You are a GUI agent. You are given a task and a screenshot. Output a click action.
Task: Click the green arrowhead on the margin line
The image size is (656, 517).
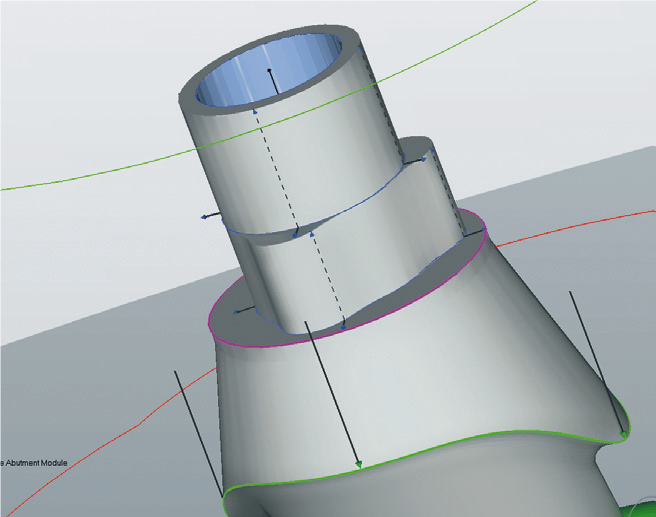click(x=358, y=464)
